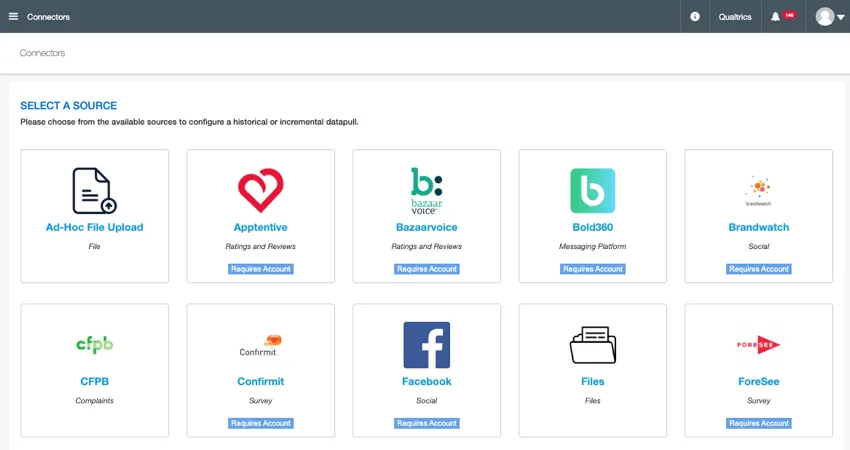This screenshot has height=450, width=850.
Task: Click the ForeSee logo
Action: click(758, 345)
